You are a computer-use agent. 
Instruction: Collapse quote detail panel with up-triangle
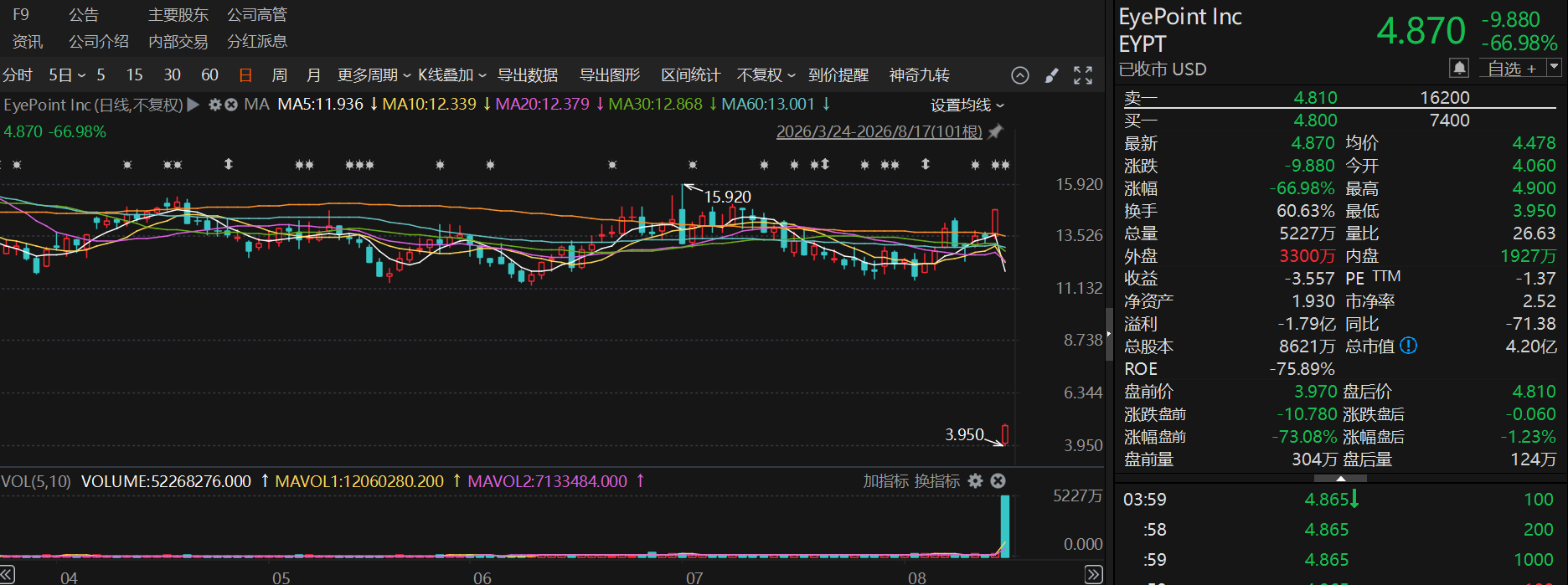pyautogui.click(x=1340, y=479)
